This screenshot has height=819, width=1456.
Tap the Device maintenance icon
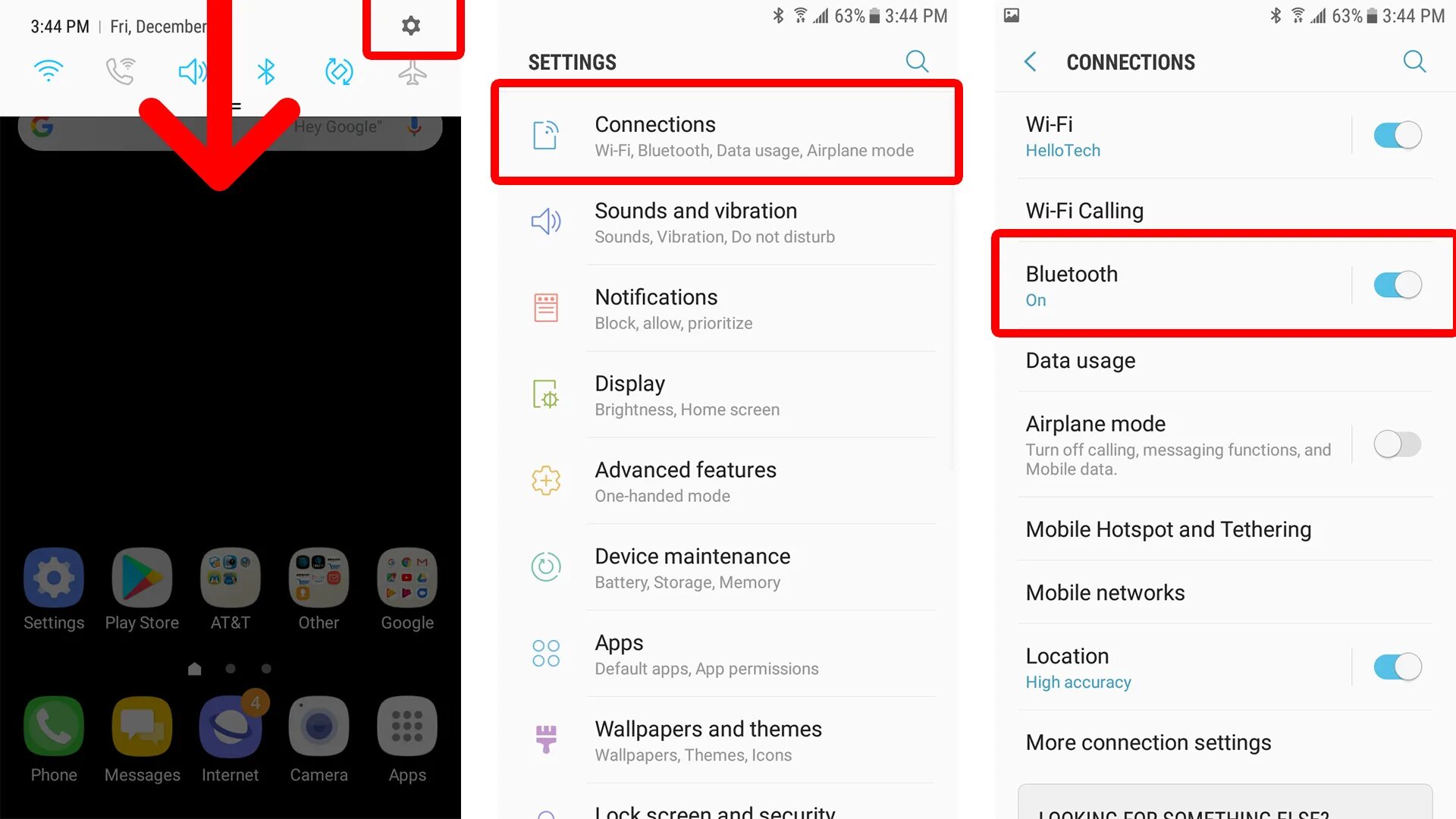pyautogui.click(x=545, y=566)
